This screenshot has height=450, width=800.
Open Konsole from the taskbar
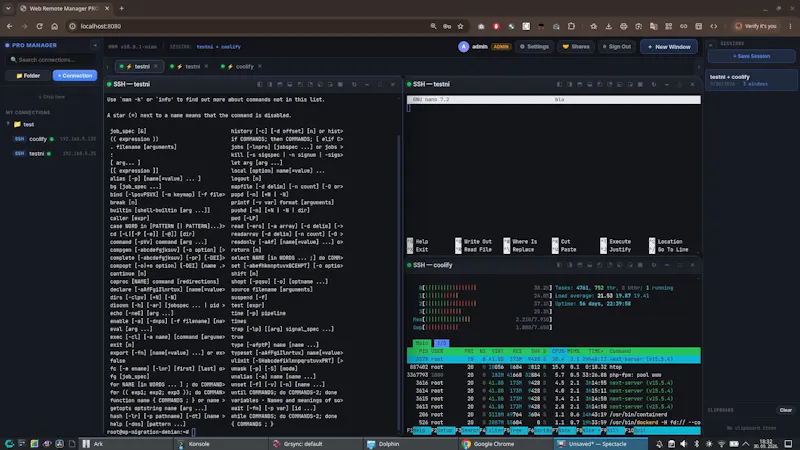click(219, 444)
